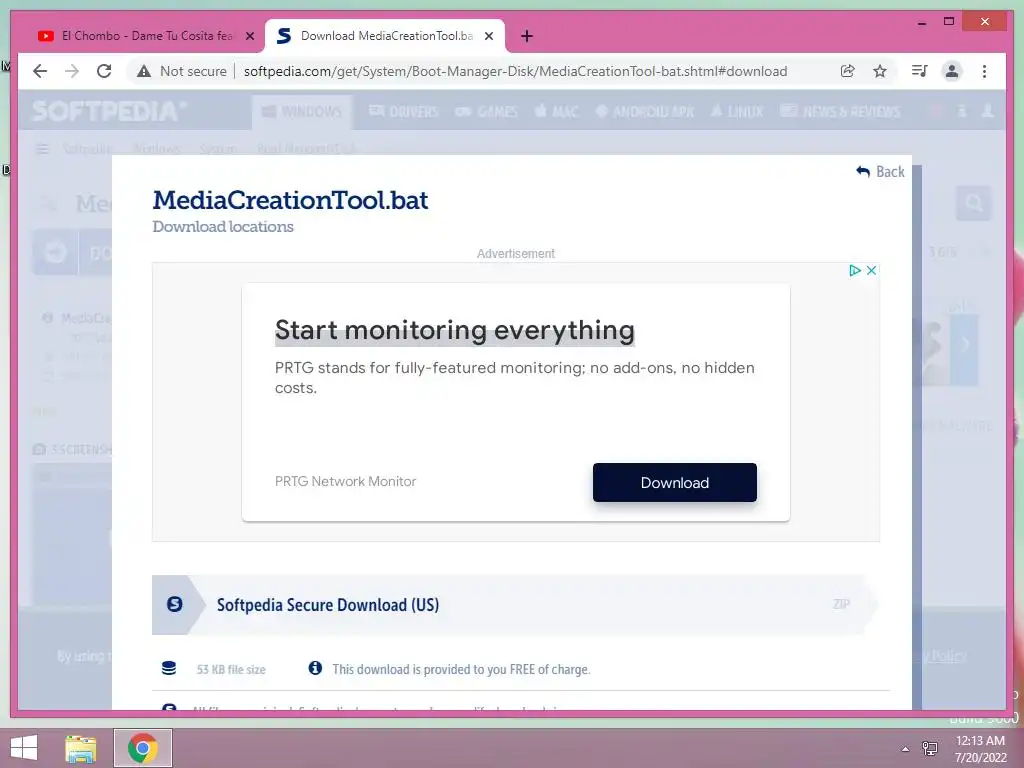Open the Mac section in Softpedia nav
Image resolution: width=1024 pixels, height=768 pixels.
pyautogui.click(x=556, y=112)
